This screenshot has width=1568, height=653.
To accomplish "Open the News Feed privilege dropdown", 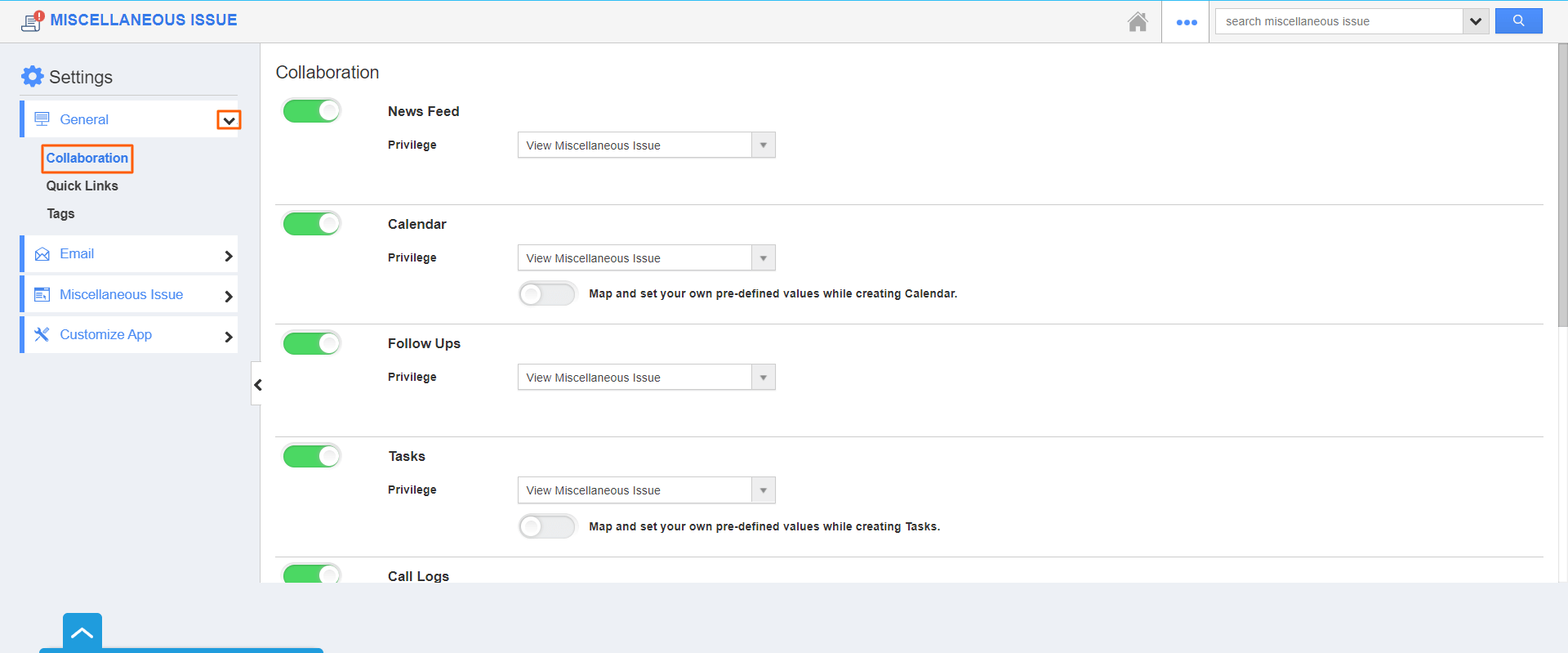I will pyautogui.click(x=647, y=145).
